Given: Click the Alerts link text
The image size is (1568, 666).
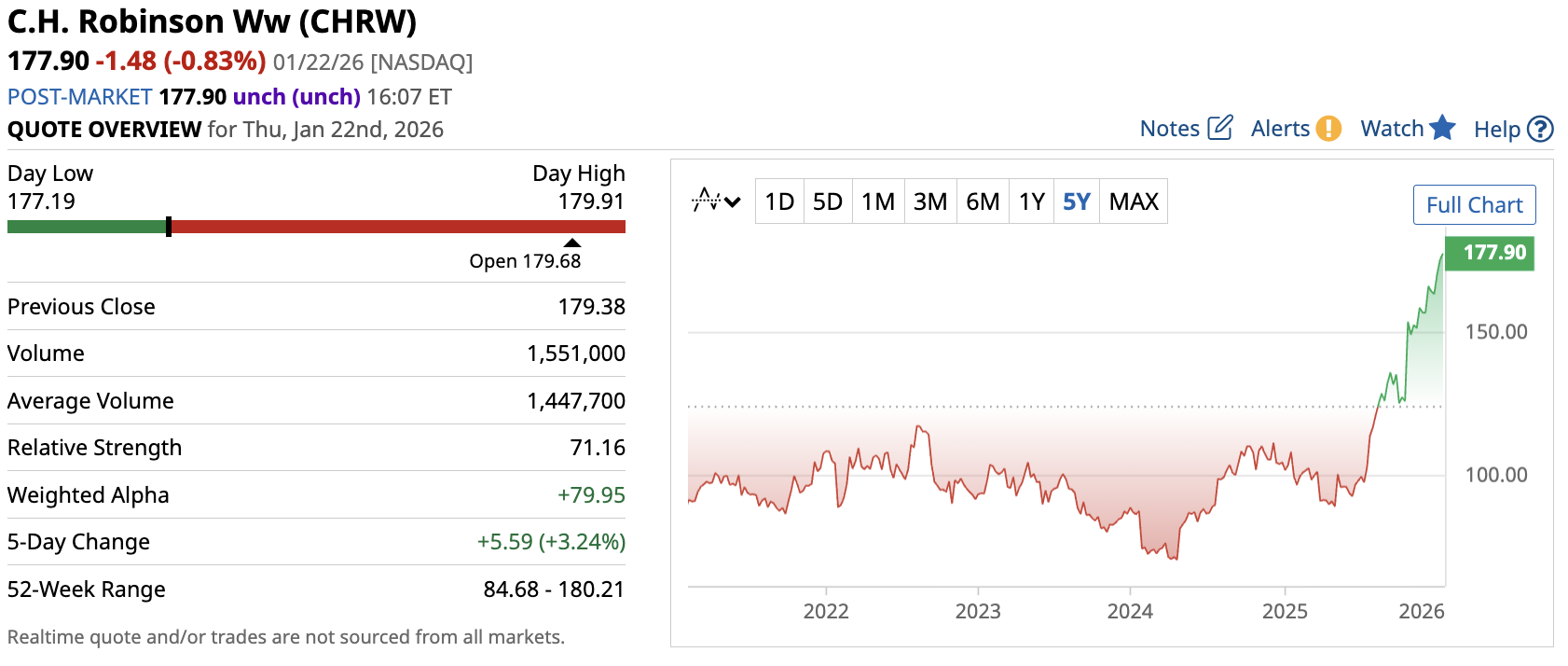Looking at the screenshot, I should point(1280,129).
